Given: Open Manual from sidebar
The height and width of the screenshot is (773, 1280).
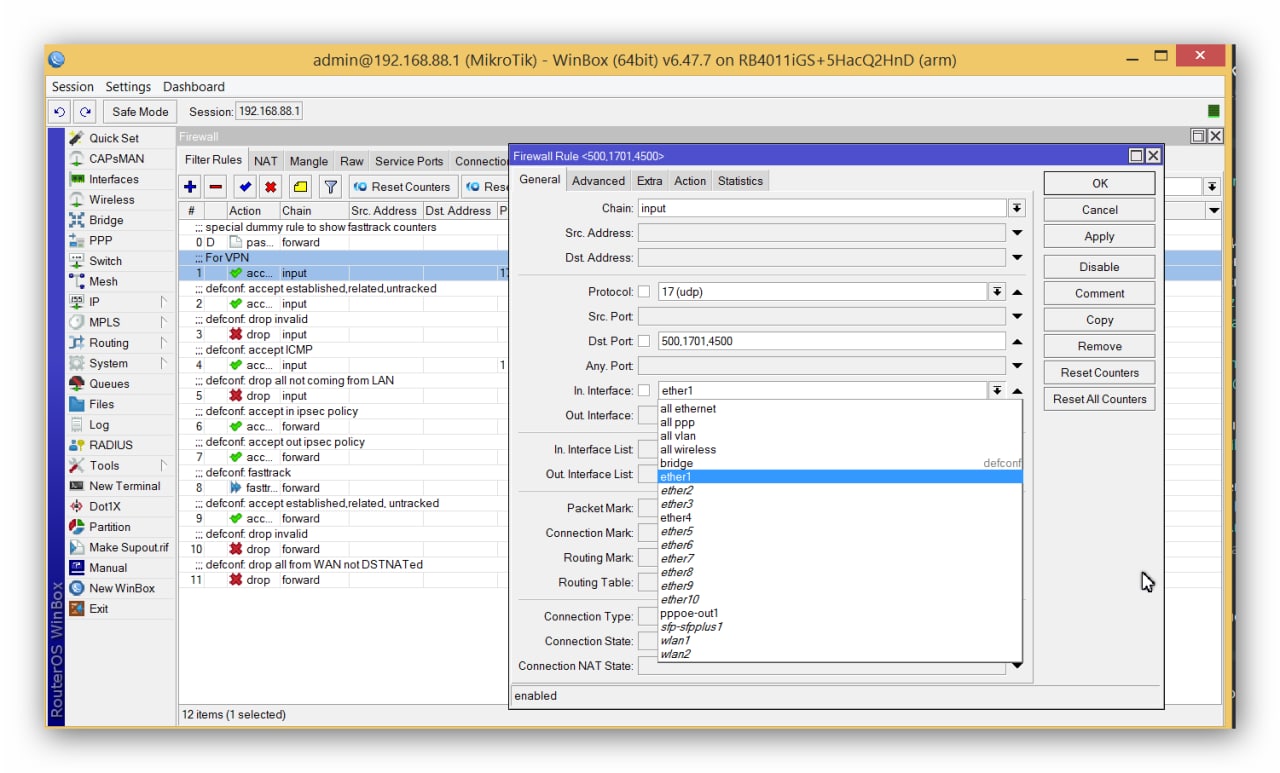Looking at the screenshot, I should point(108,568).
